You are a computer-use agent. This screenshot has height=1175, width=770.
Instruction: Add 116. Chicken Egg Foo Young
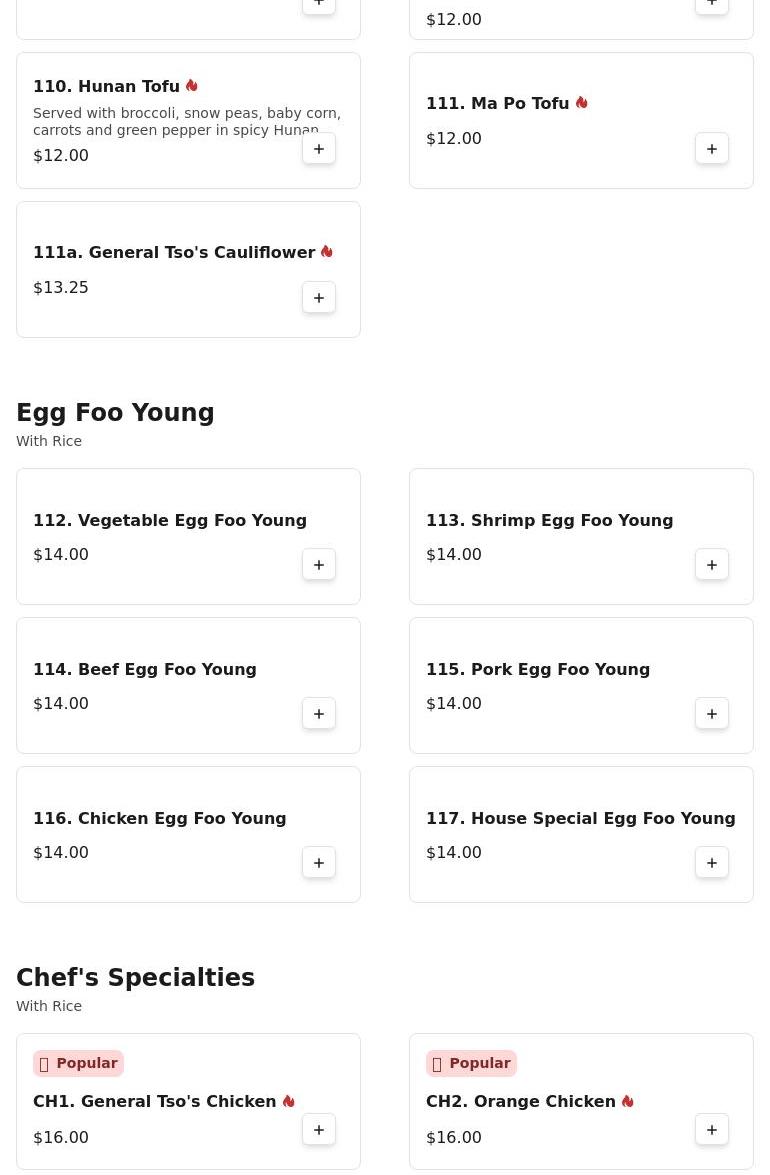318,863
